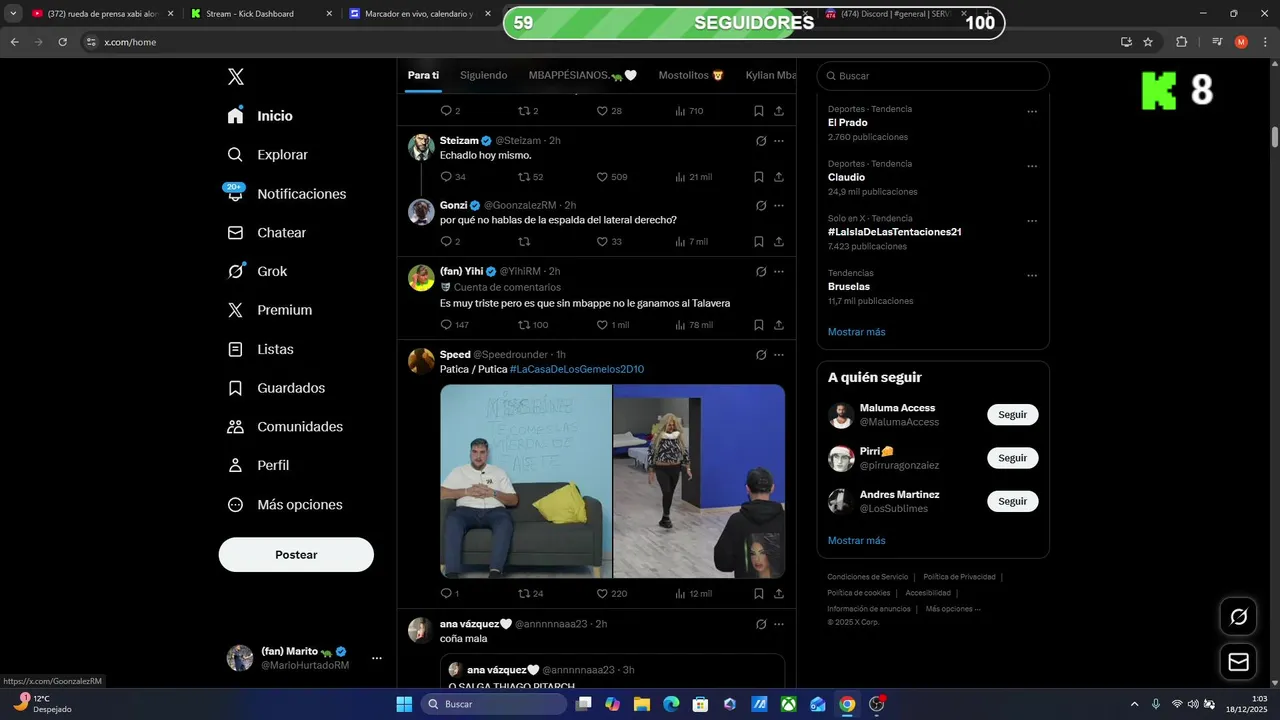Open Inicio in the sidebar
Image resolution: width=1280 pixels, height=720 pixels.
(x=260, y=116)
